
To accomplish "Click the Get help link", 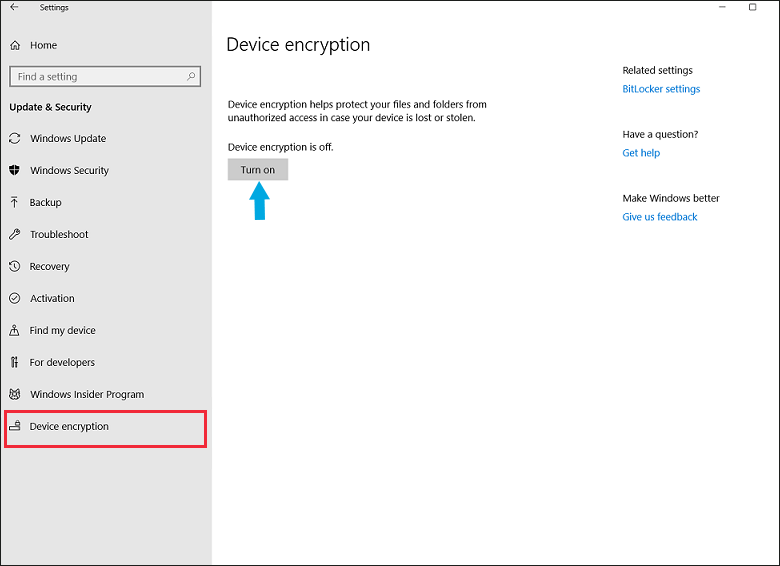I will coord(641,153).
